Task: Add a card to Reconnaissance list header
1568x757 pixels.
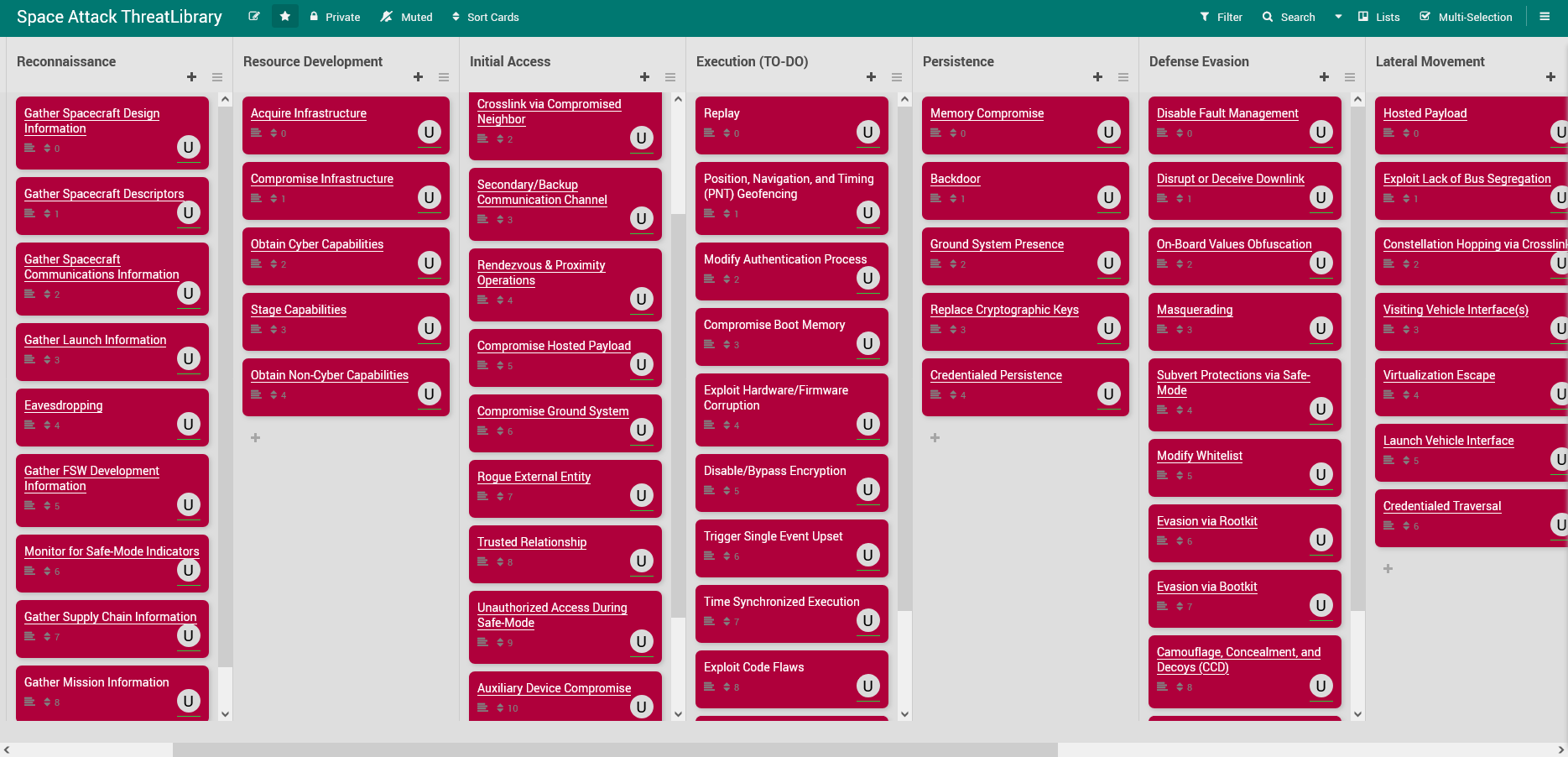Action: (x=191, y=77)
